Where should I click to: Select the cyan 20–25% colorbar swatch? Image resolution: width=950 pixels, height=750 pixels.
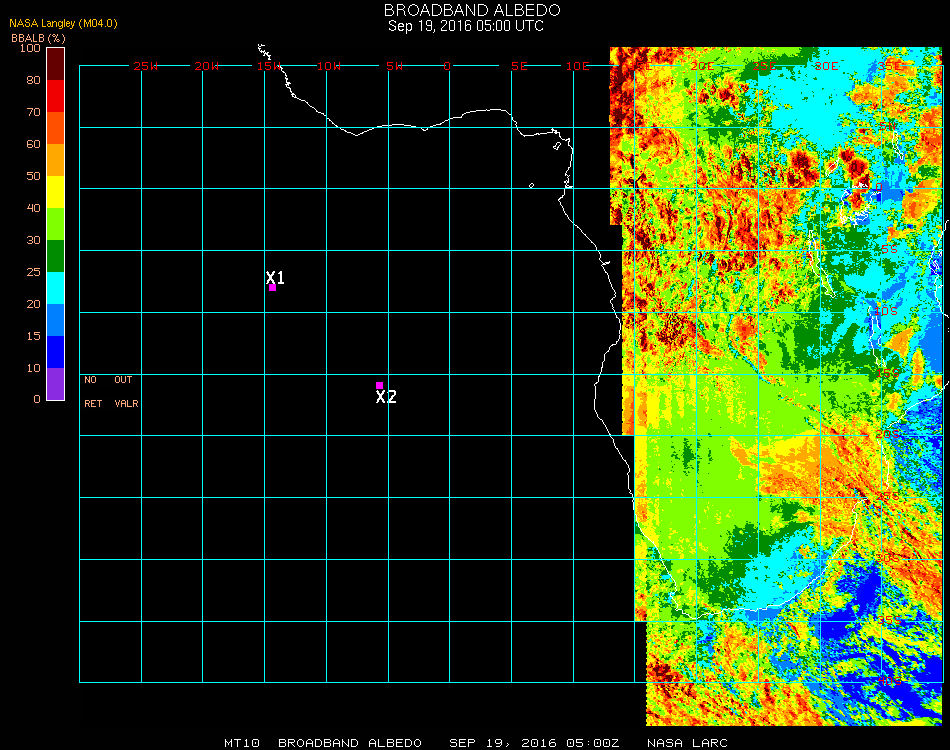[55, 287]
